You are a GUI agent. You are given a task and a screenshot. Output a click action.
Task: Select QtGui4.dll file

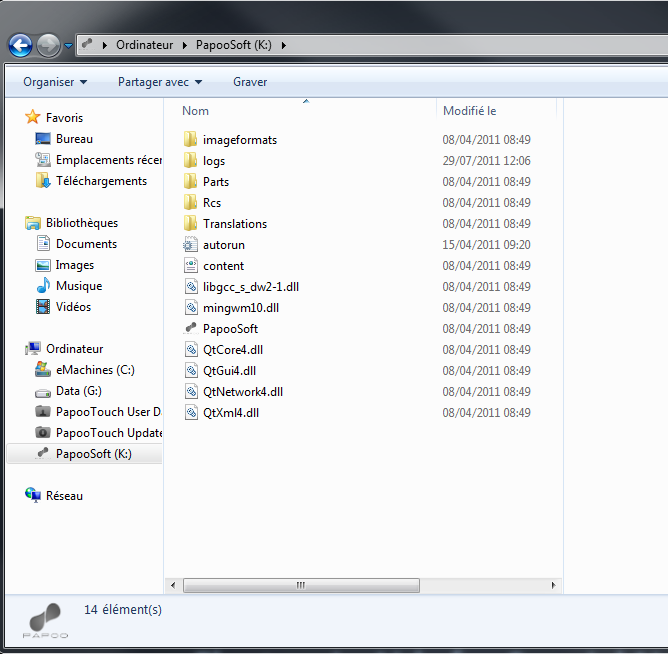point(229,371)
